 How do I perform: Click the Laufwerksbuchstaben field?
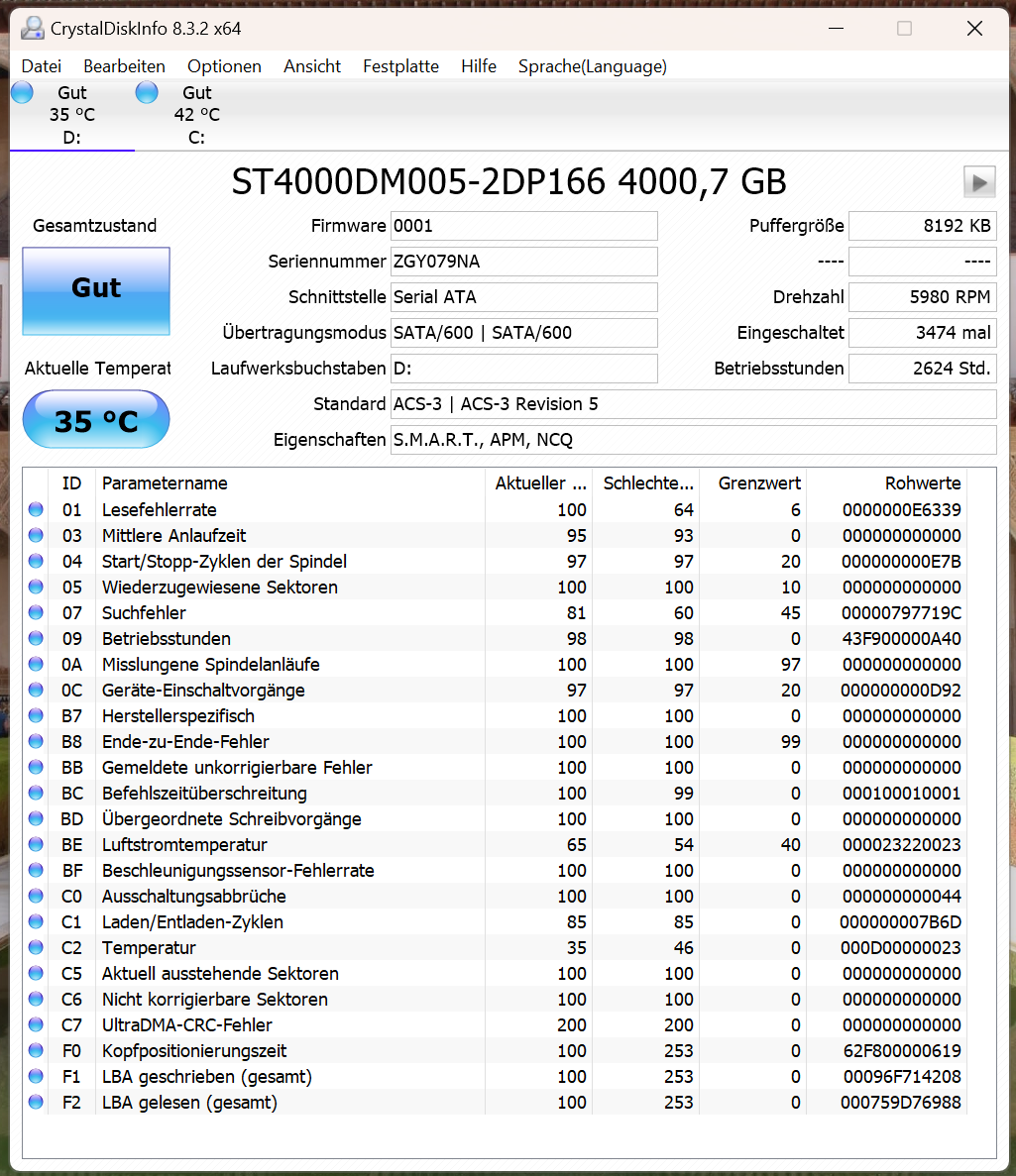[x=523, y=369]
